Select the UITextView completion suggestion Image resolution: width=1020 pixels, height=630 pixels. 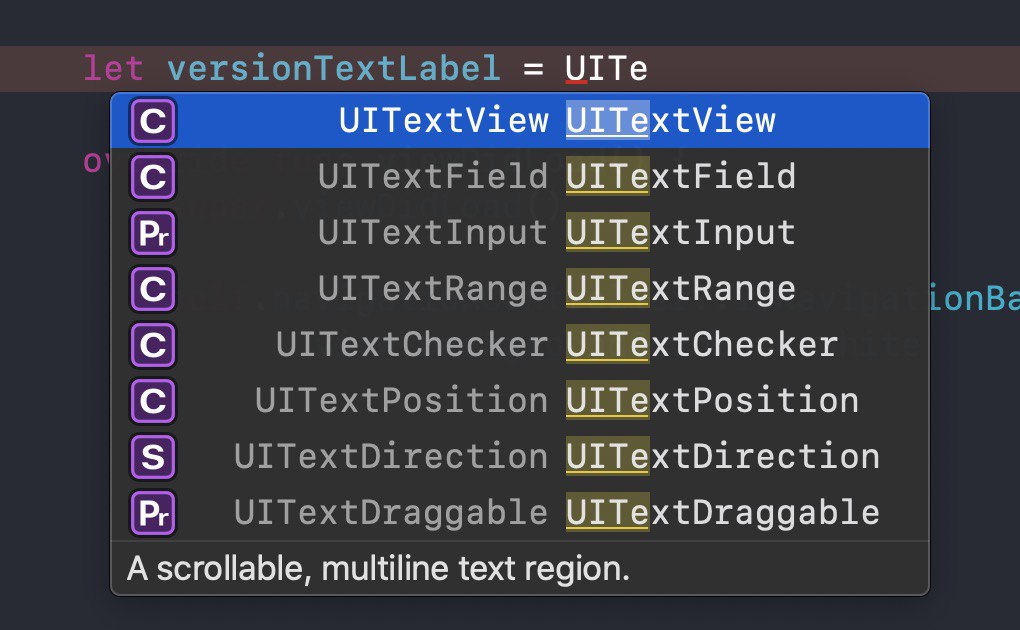(520, 121)
